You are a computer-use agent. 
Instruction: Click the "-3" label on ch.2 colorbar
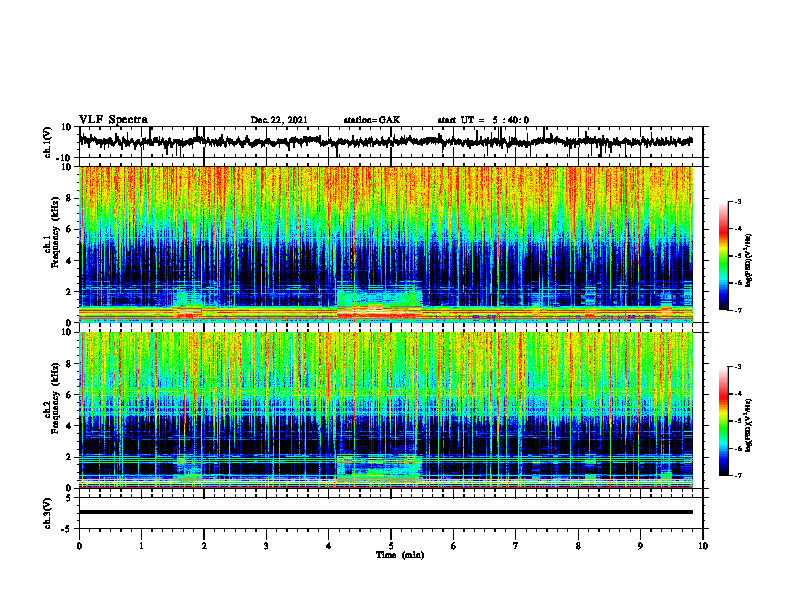tap(737, 367)
